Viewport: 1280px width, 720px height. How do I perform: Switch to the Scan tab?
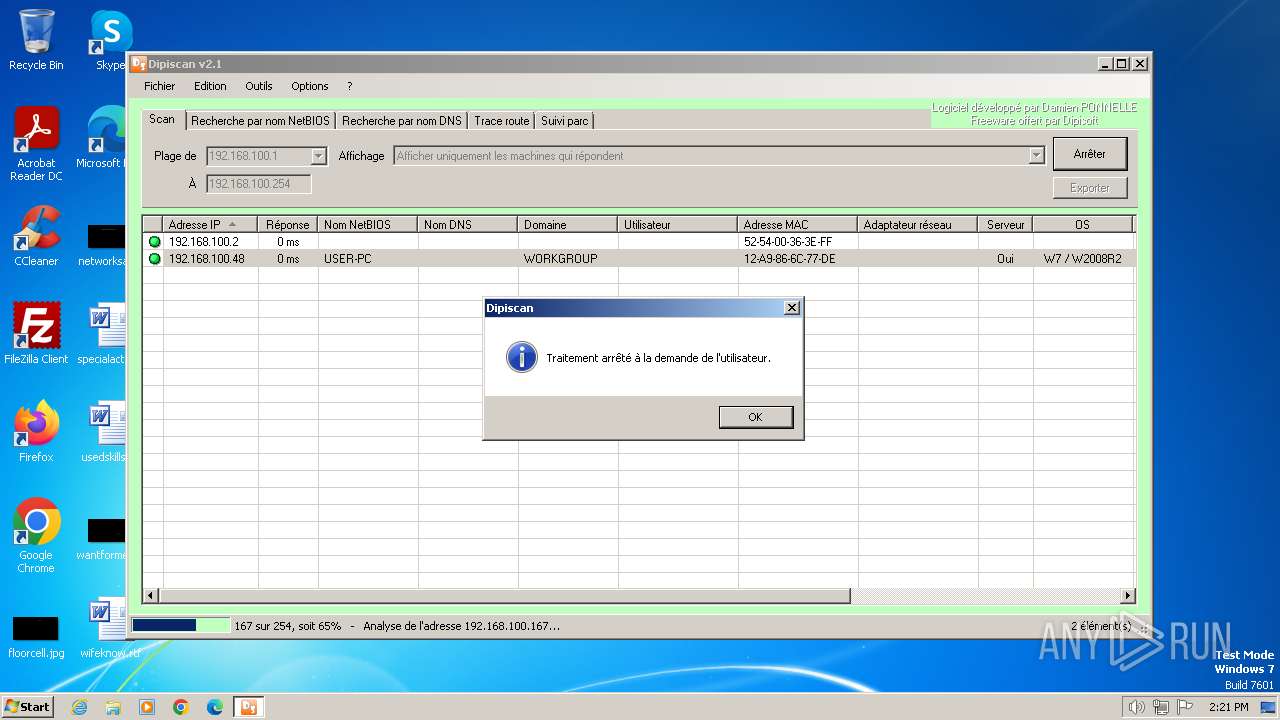click(162, 119)
